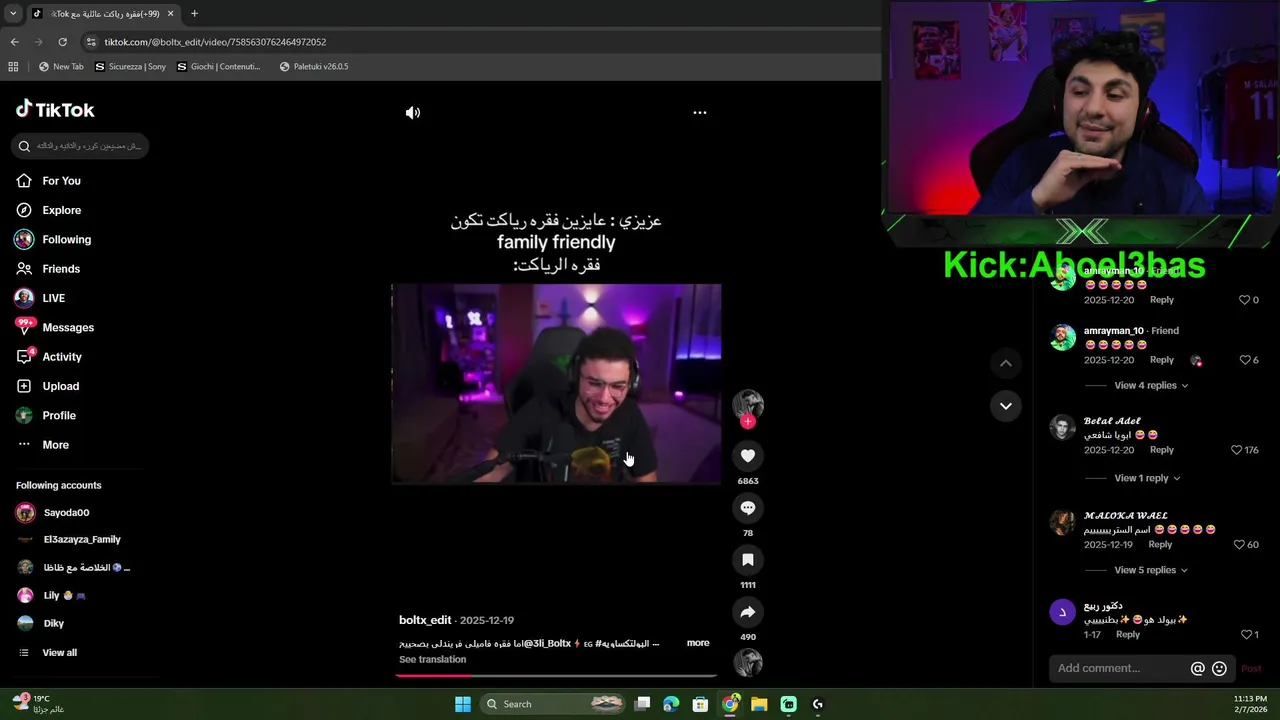Open the creator's avatar beside video
Screen dimensions: 1280x720
(x=748, y=404)
